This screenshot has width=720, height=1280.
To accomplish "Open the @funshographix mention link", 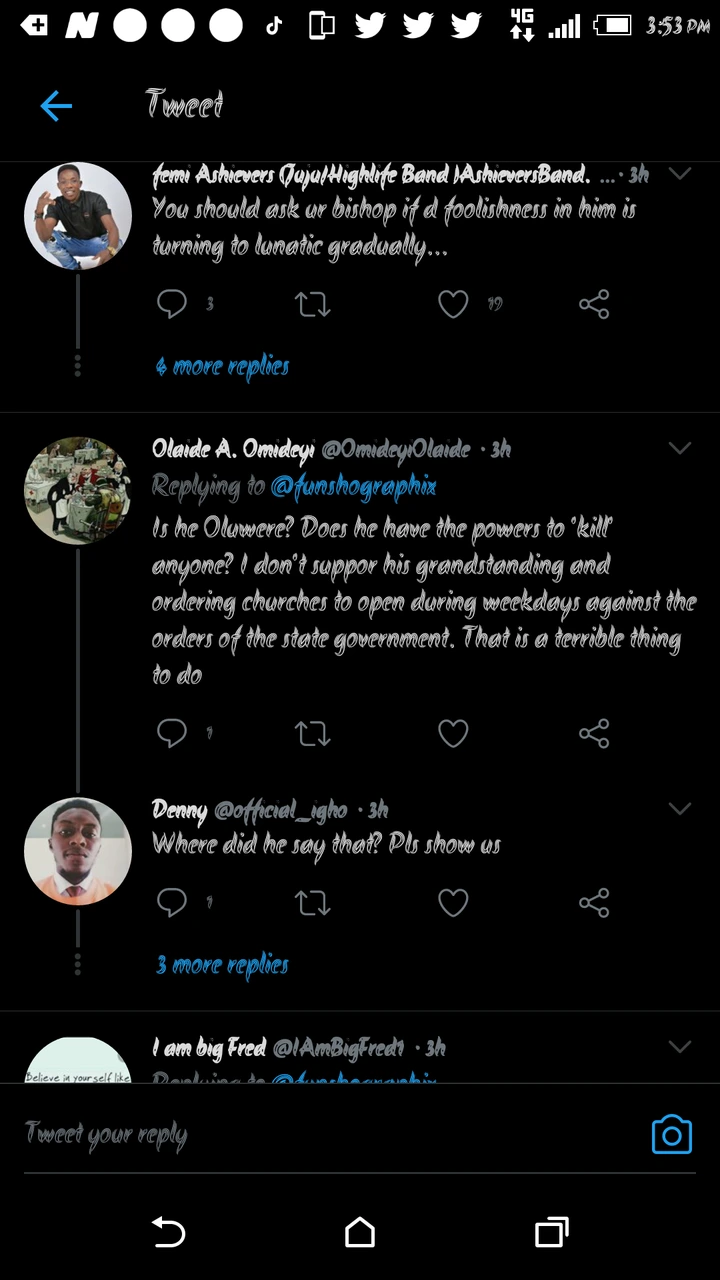I will pyautogui.click(x=353, y=487).
